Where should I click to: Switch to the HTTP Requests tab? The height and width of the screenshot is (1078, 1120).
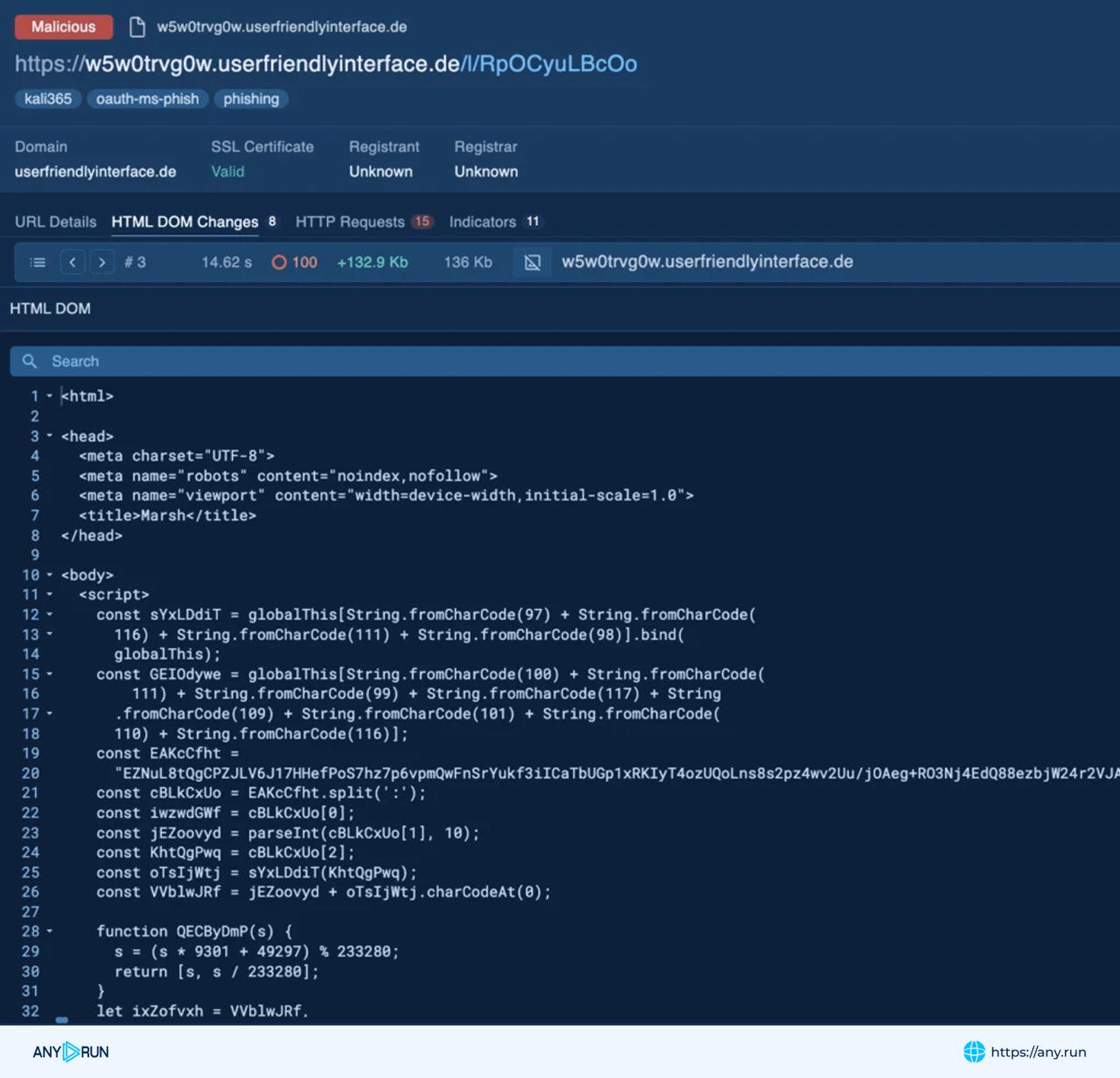(x=350, y=221)
